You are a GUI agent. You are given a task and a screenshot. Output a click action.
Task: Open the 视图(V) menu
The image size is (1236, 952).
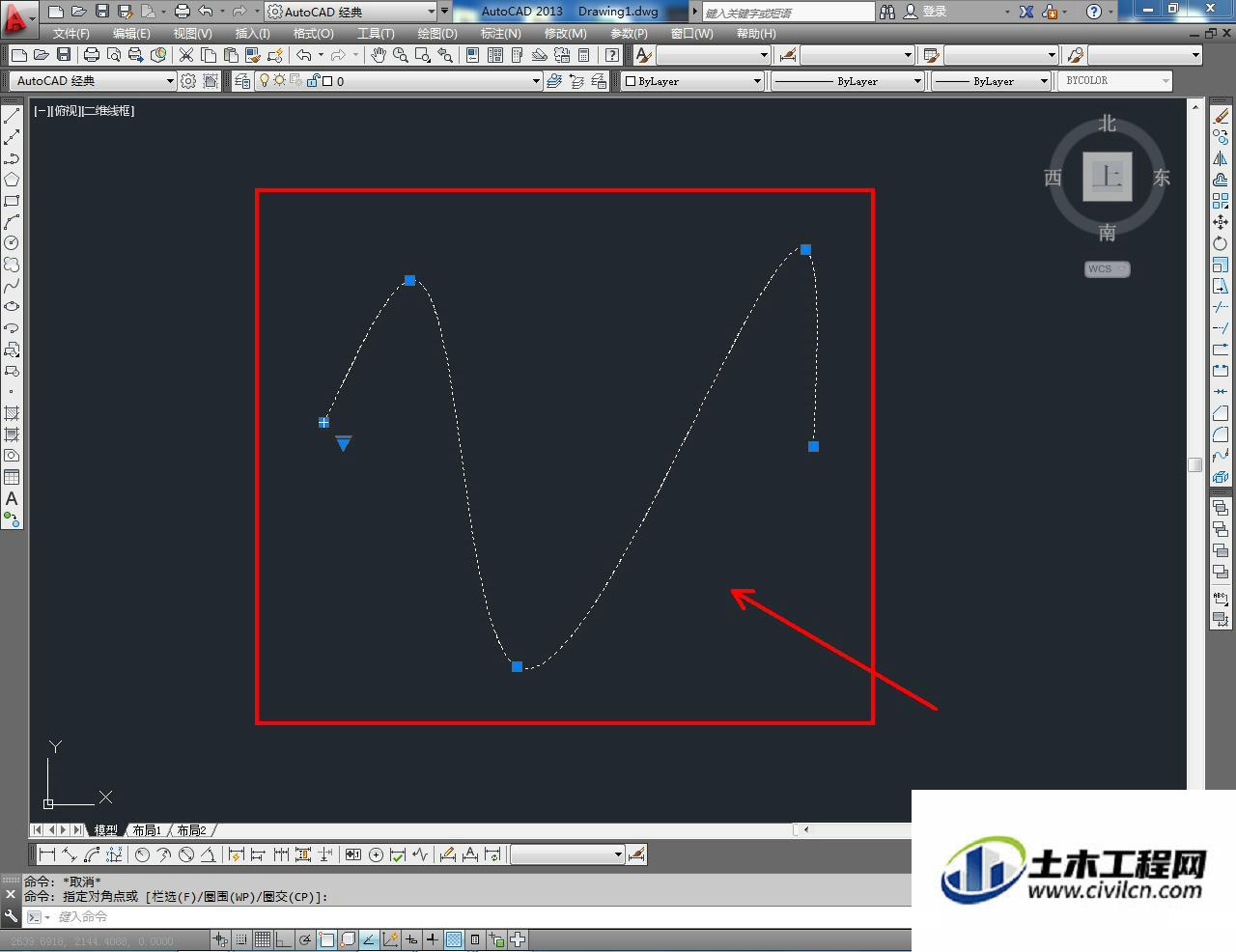(192, 33)
